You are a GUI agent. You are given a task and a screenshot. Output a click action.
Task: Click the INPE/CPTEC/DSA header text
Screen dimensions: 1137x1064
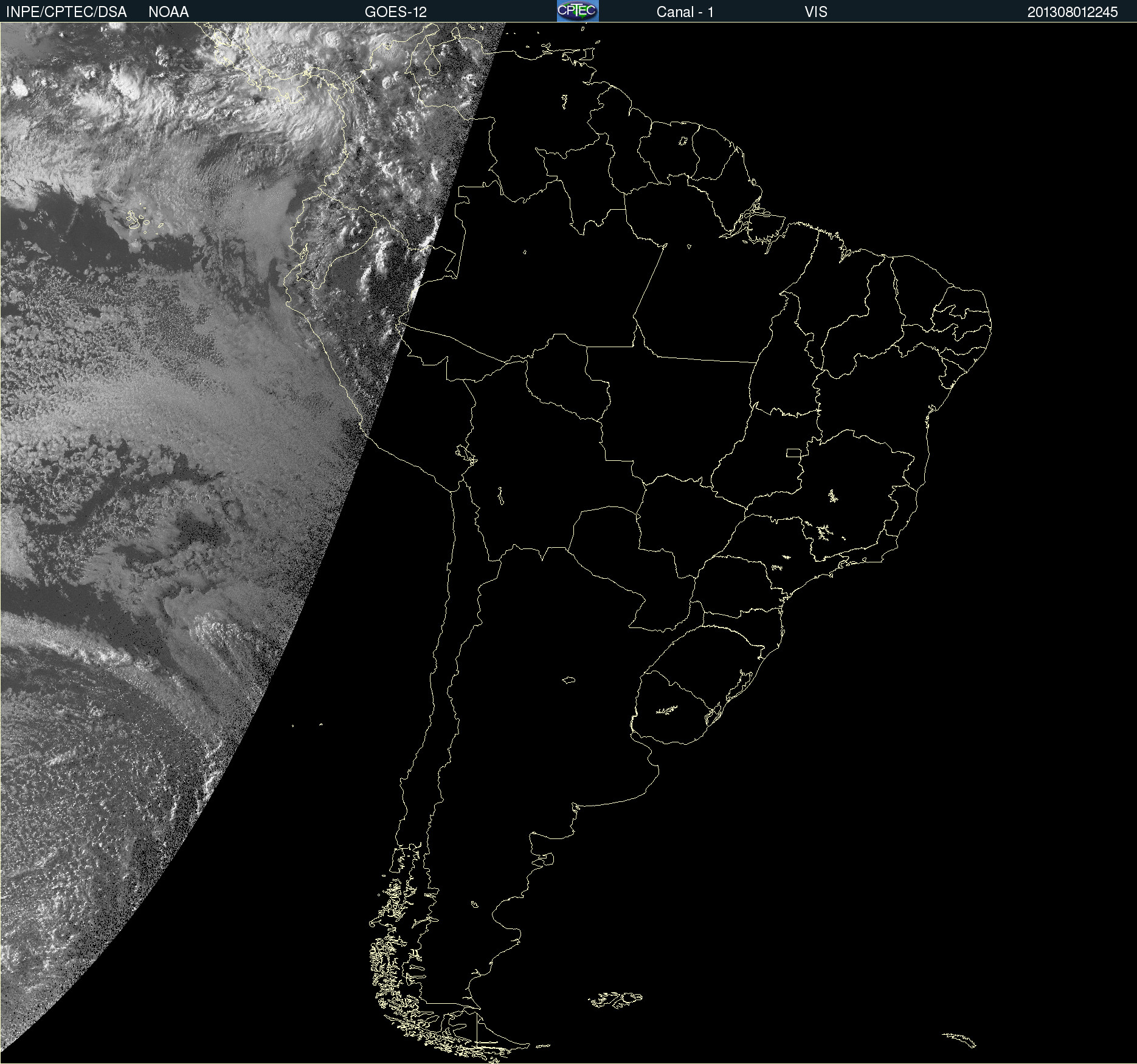click(x=66, y=12)
